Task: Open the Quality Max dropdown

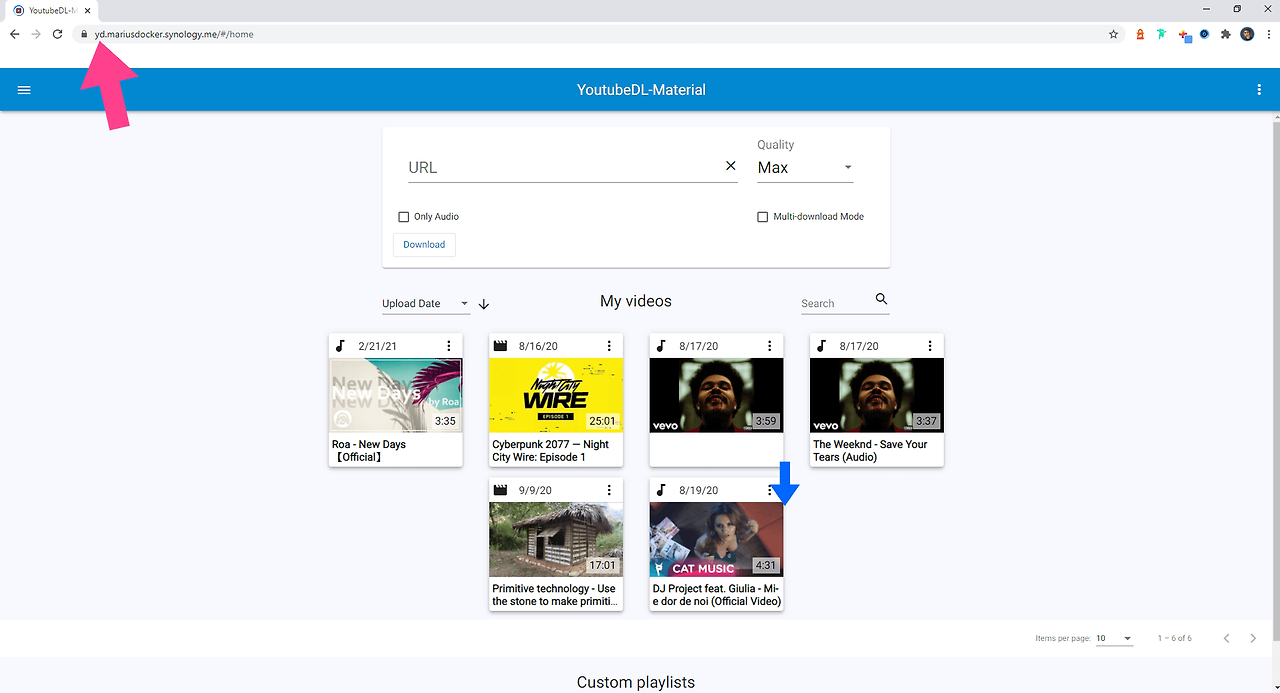Action: pyautogui.click(x=805, y=168)
